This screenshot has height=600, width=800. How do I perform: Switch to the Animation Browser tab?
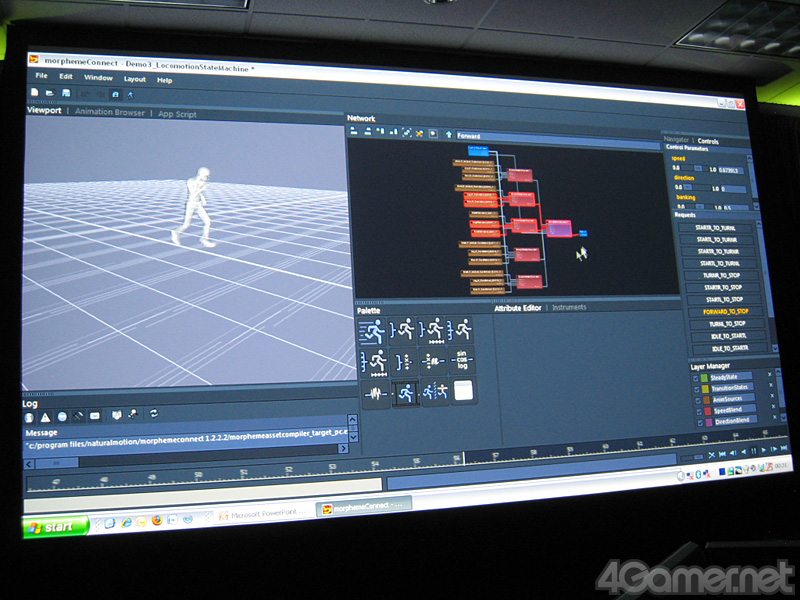(x=110, y=112)
